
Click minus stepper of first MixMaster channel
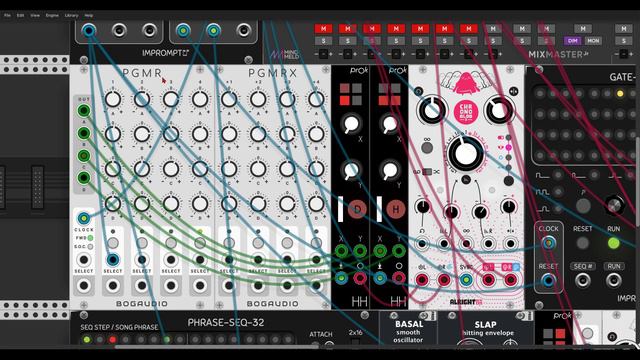[x=317, y=54]
